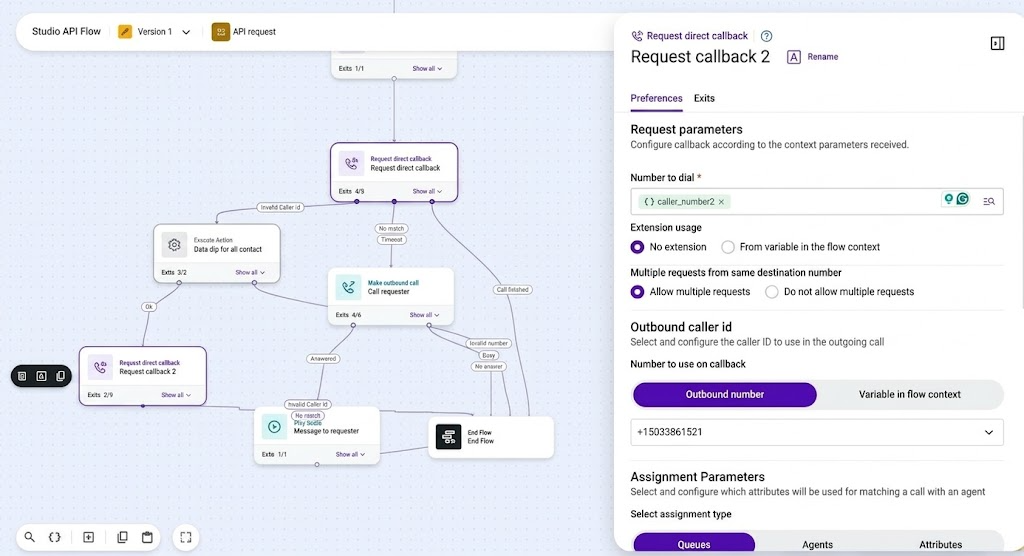Expand Show all on the topmost node
Viewport: 1024px width, 556px height.
(x=427, y=69)
